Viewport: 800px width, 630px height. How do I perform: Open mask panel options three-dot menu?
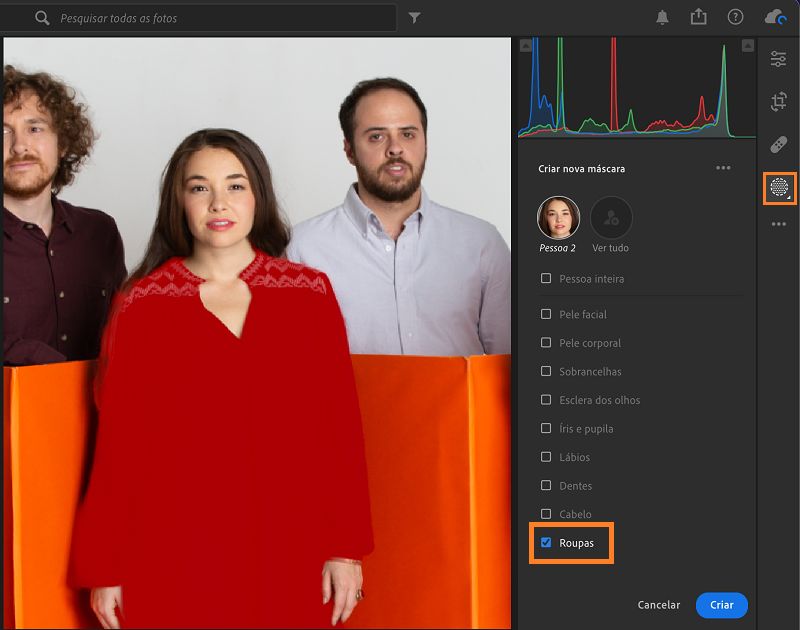tap(723, 167)
